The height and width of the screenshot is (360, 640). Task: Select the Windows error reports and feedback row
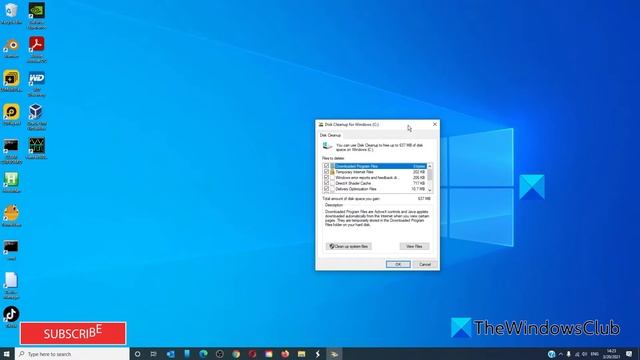click(x=375, y=178)
